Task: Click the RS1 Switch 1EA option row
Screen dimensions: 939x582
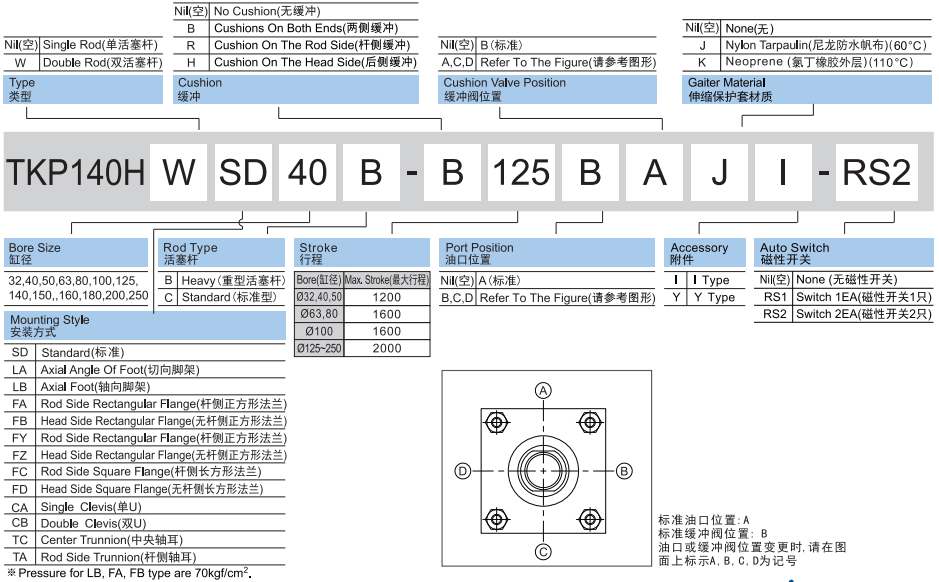Action: pyautogui.click(x=845, y=297)
